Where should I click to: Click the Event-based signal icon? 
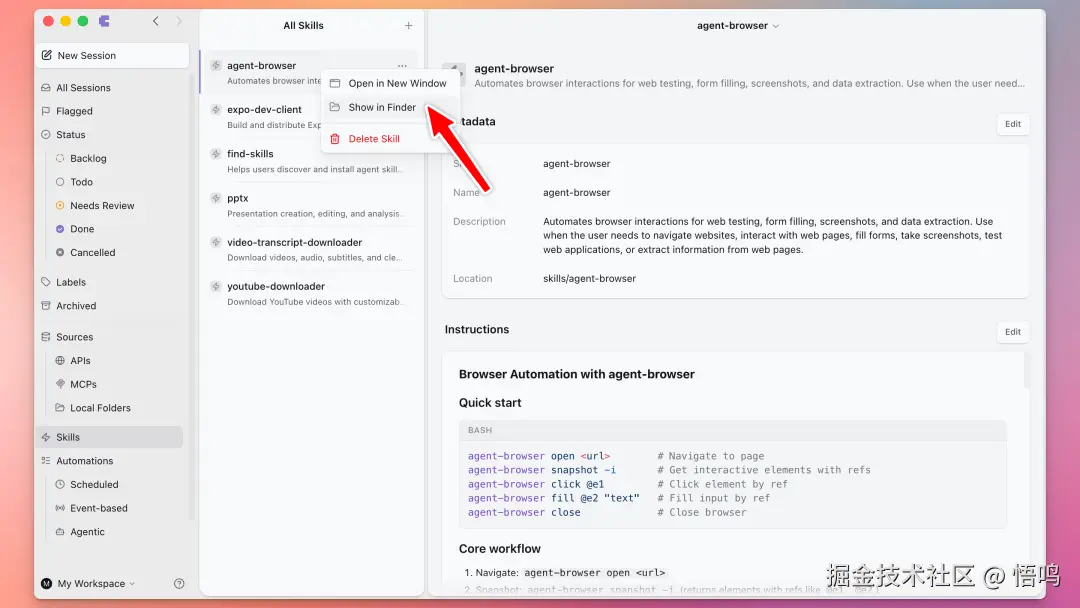click(60, 507)
